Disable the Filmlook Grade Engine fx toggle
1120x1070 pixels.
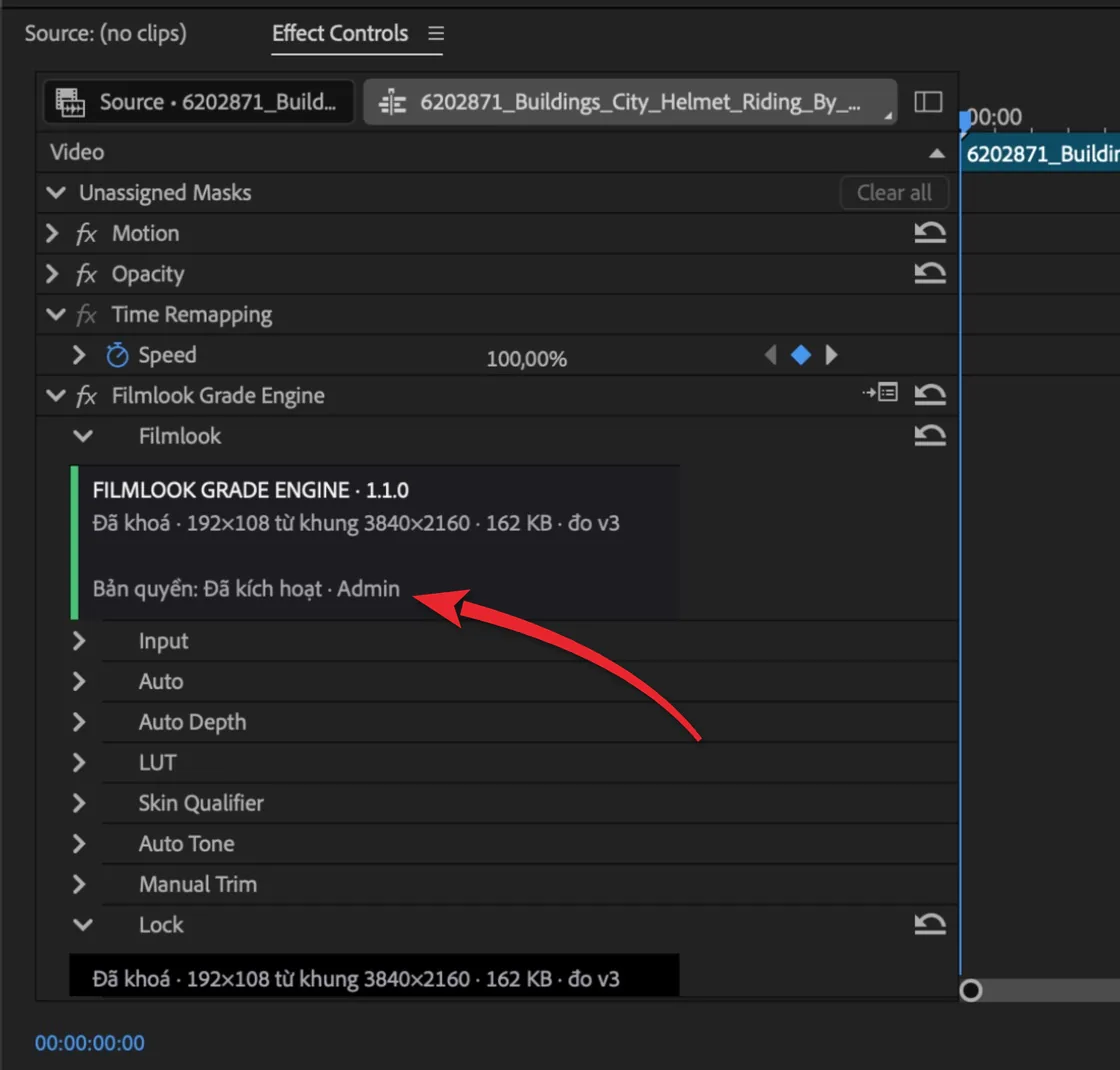point(86,396)
